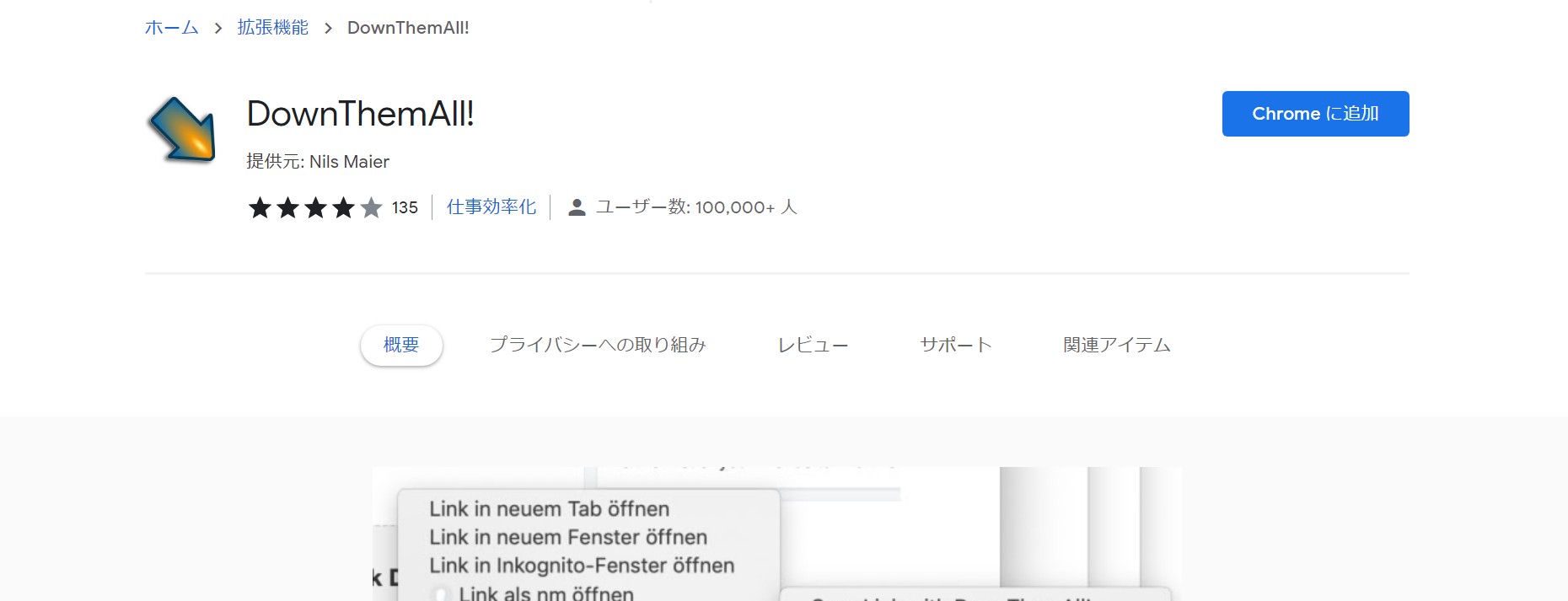Open the 仕事効率化 category link
Screen dimensions: 1568x601
(x=491, y=207)
